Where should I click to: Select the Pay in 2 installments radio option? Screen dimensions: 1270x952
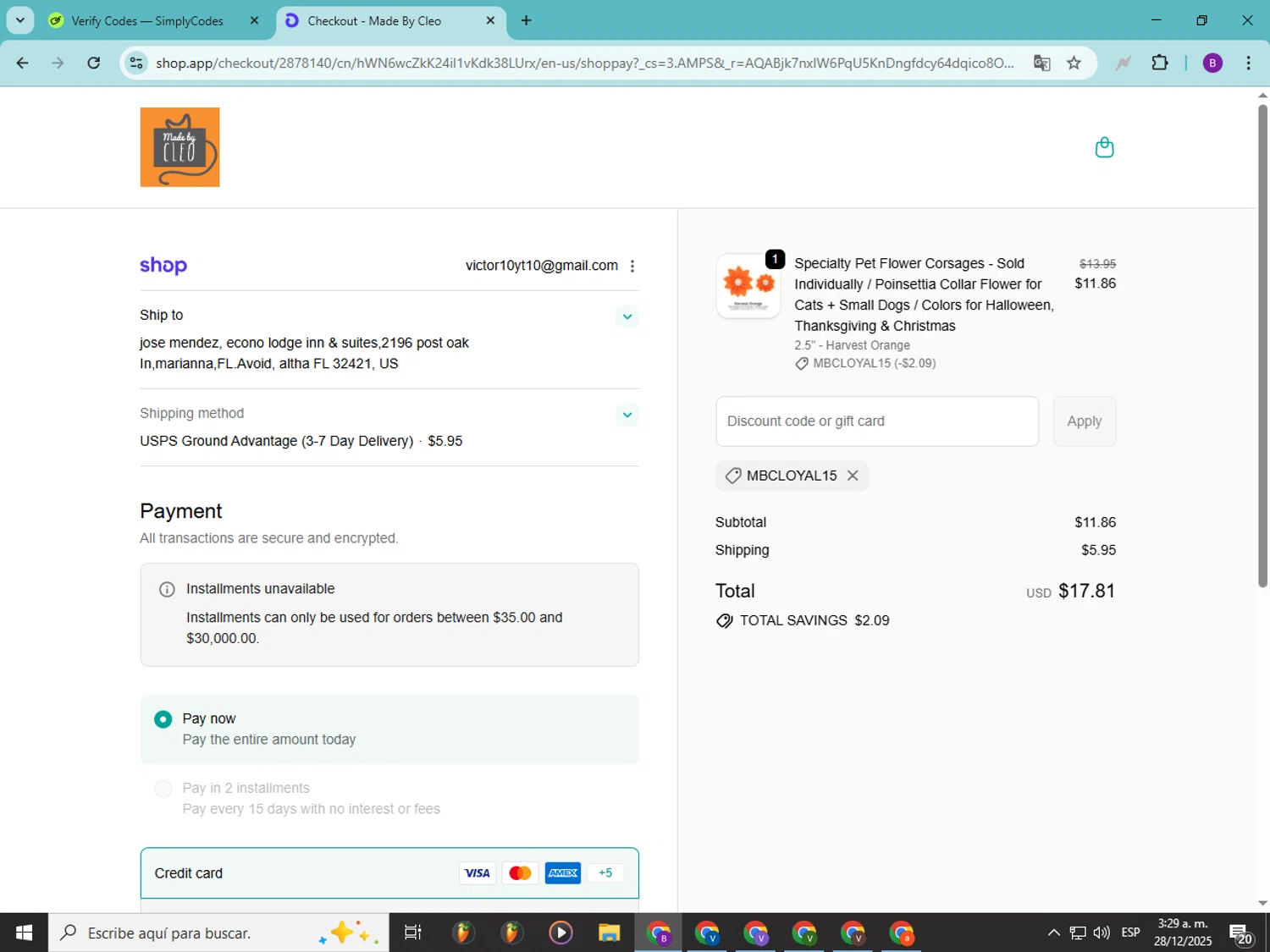pos(163,789)
